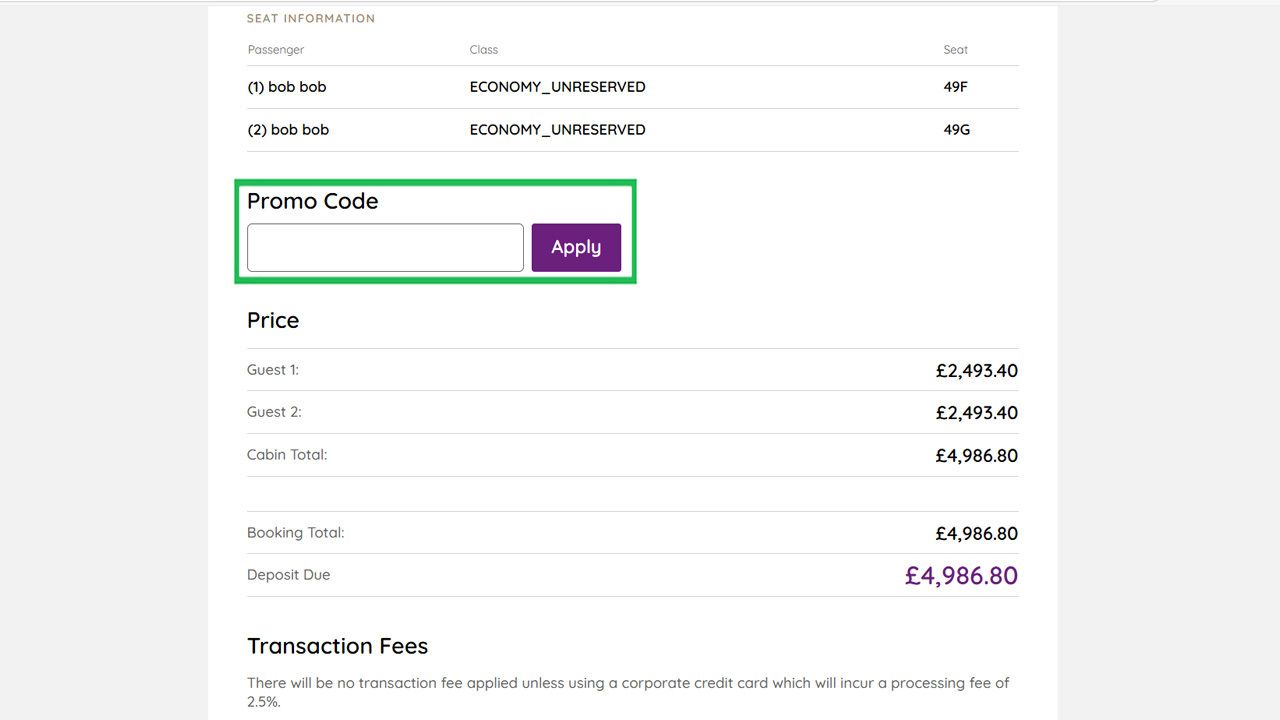
Task: Click the Price section heading
Action: [272, 320]
